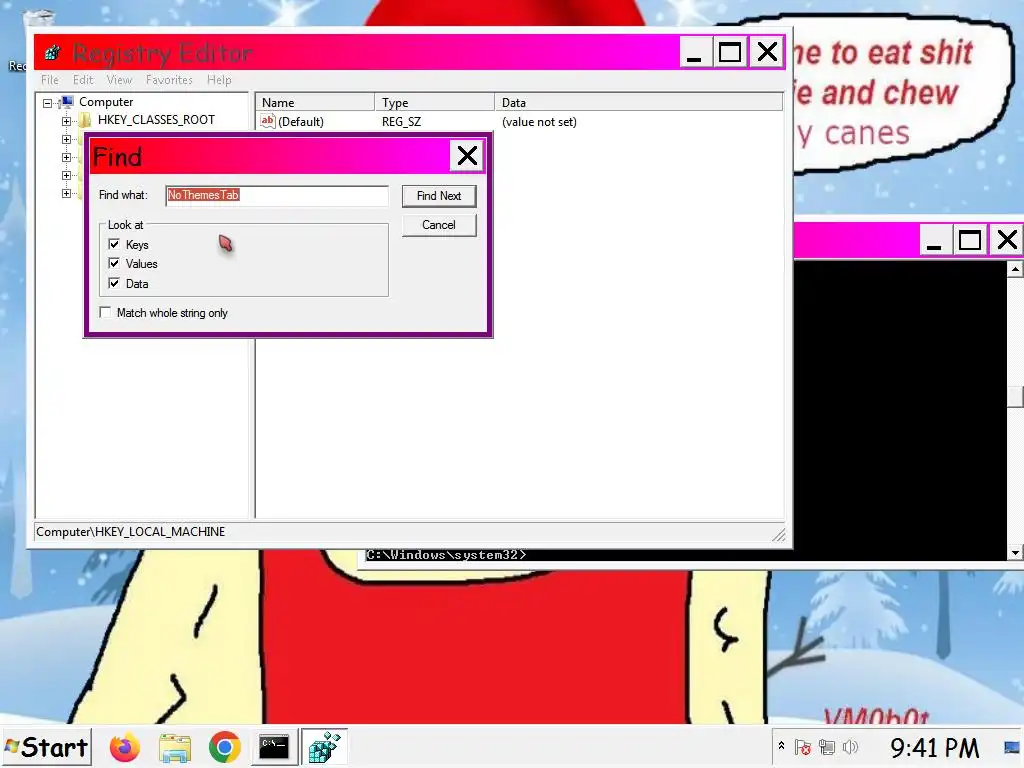Select the Computer icon in the tree
Viewport: 1024px width, 768px height.
67,102
